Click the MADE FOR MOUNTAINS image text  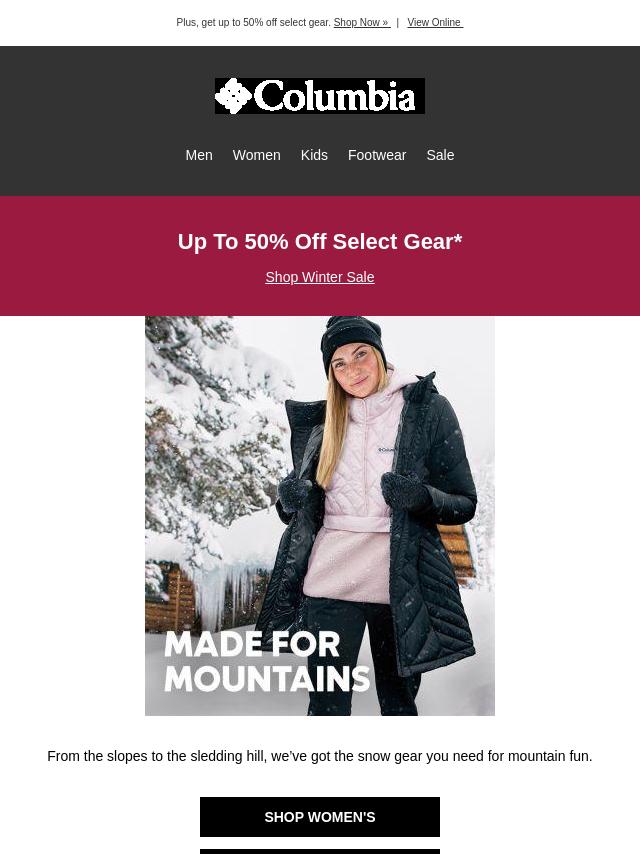(x=267, y=662)
